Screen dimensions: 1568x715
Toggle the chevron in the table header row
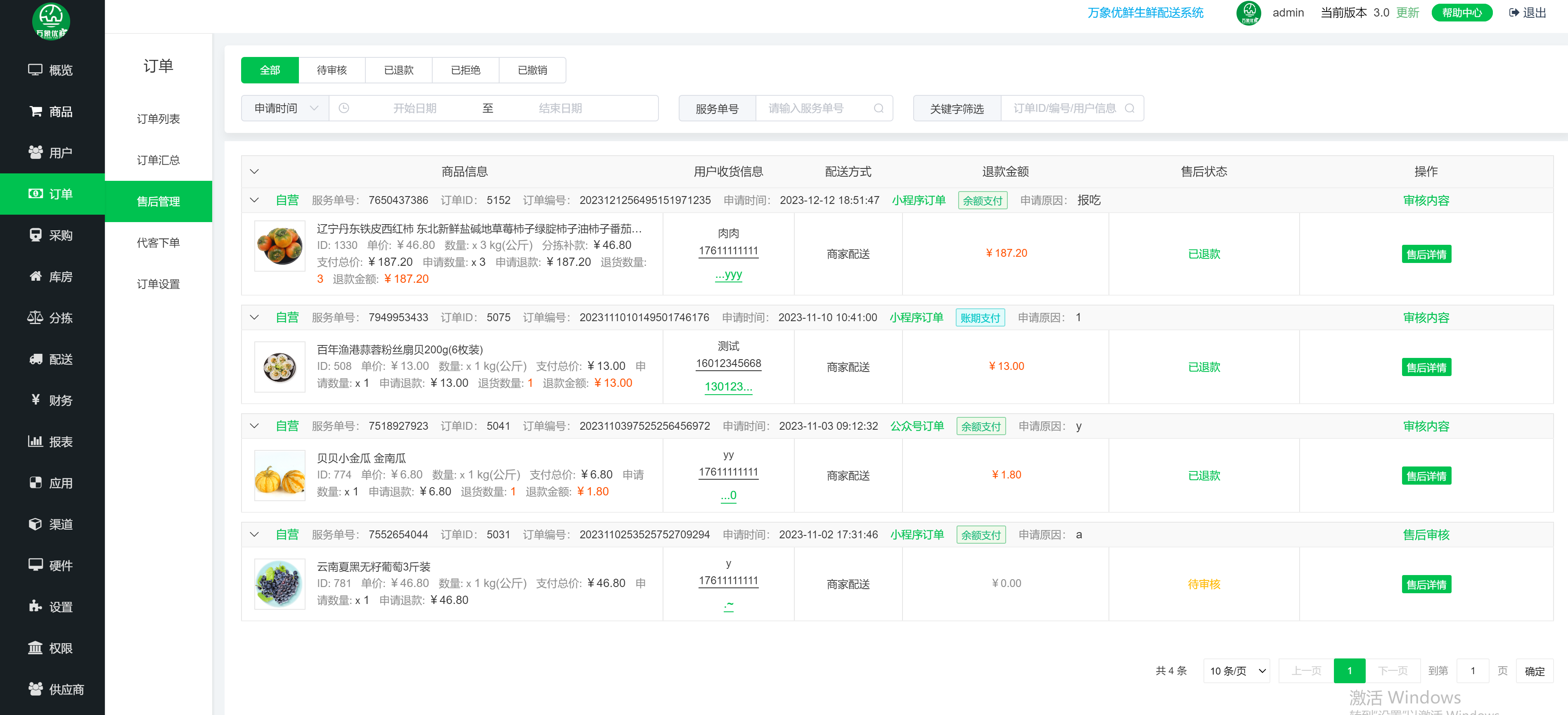tap(254, 172)
